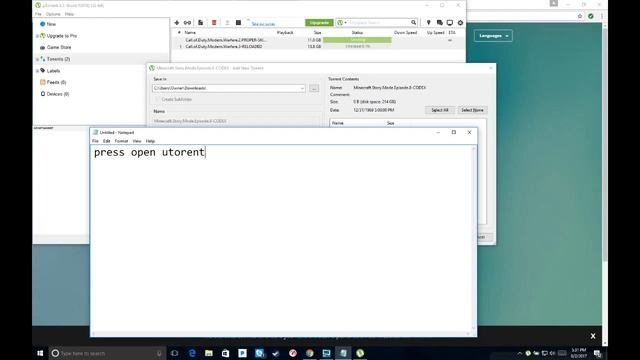The image size is (640, 360).
Task: Open Microsoft Store from the taskbar
Action: pos(225,353)
